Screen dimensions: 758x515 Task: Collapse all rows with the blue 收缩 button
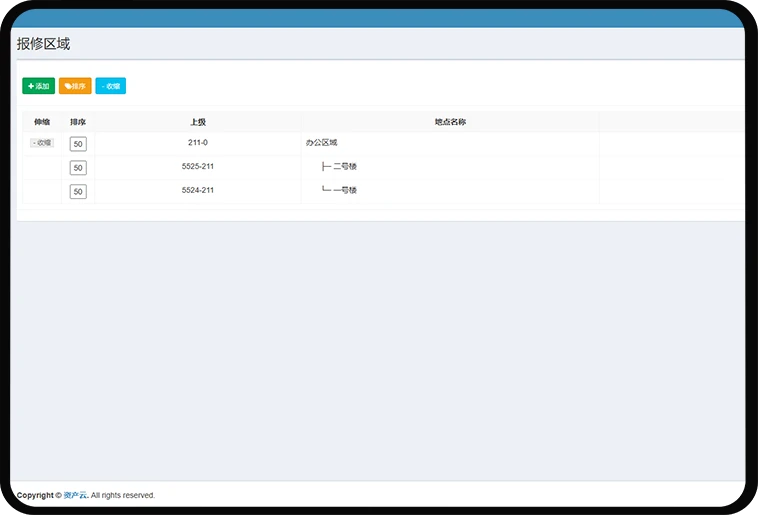point(110,86)
